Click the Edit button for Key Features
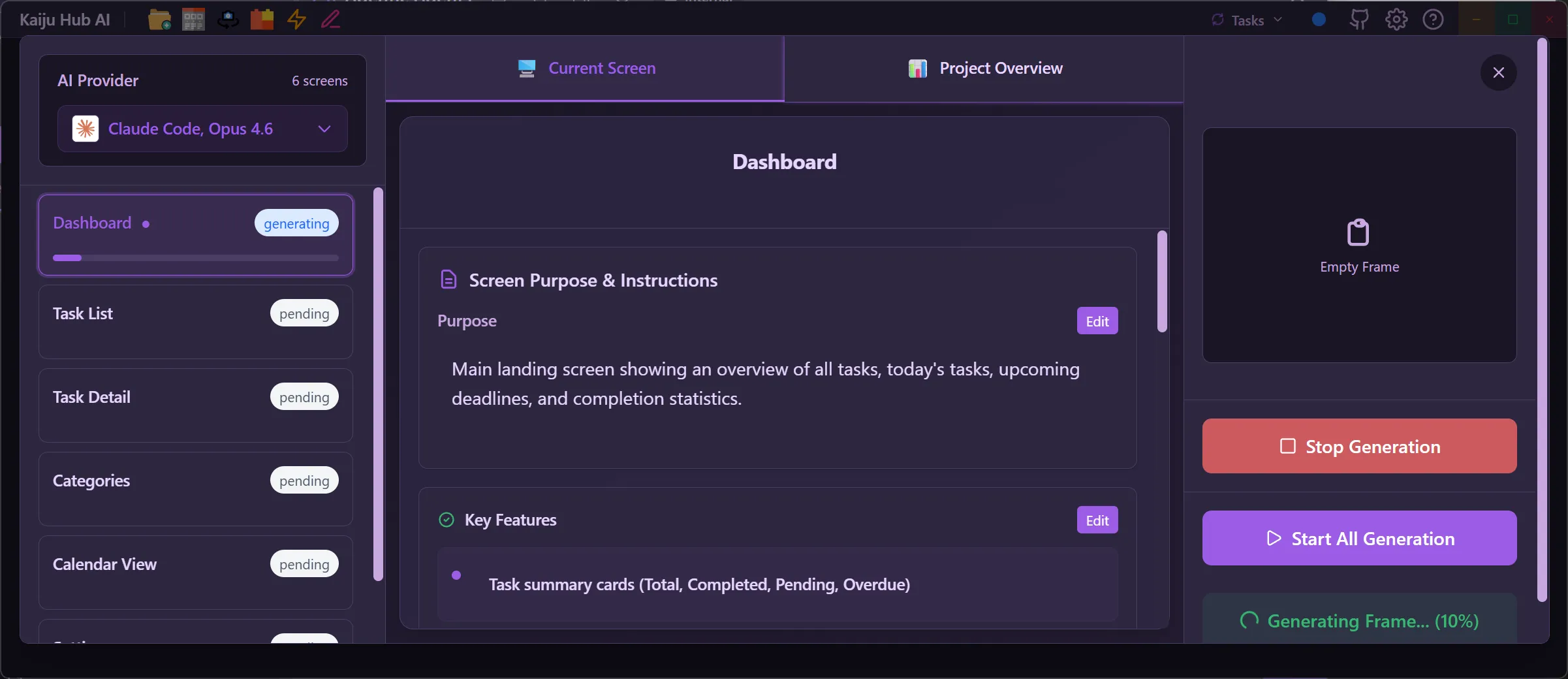Screen dimensions: 1568x679 (x=1097, y=520)
